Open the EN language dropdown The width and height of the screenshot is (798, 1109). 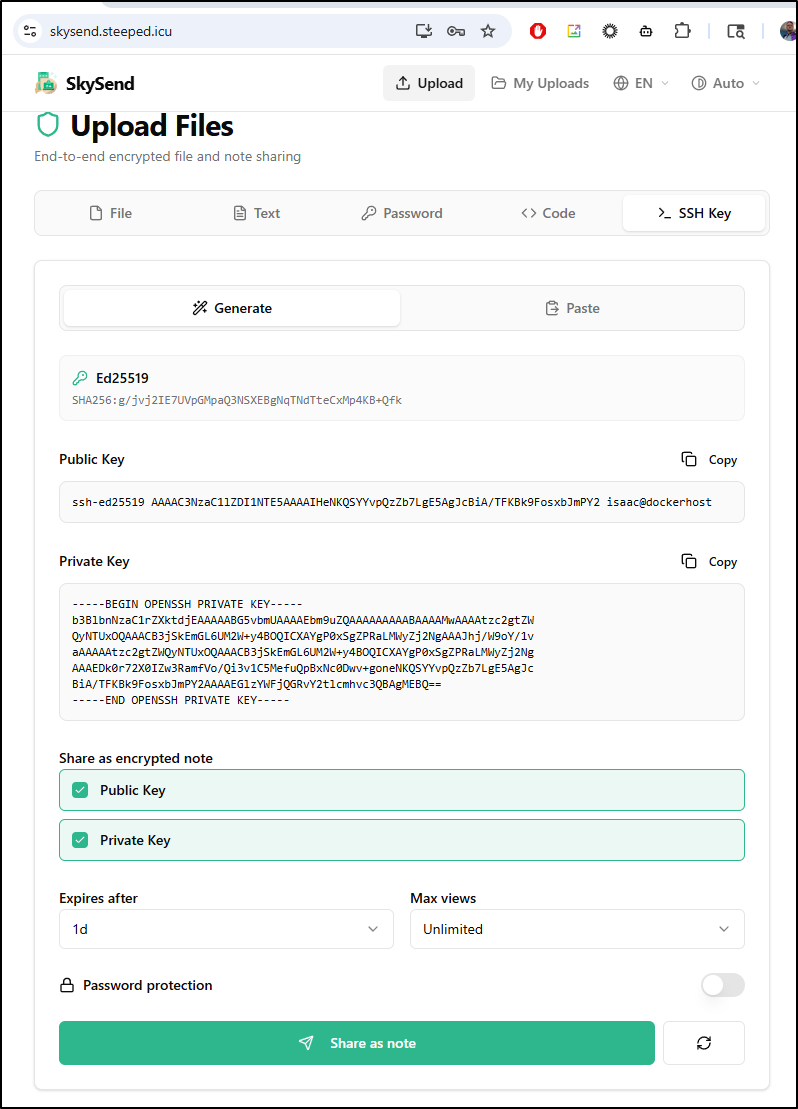pyautogui.click(x=641, y=83)
